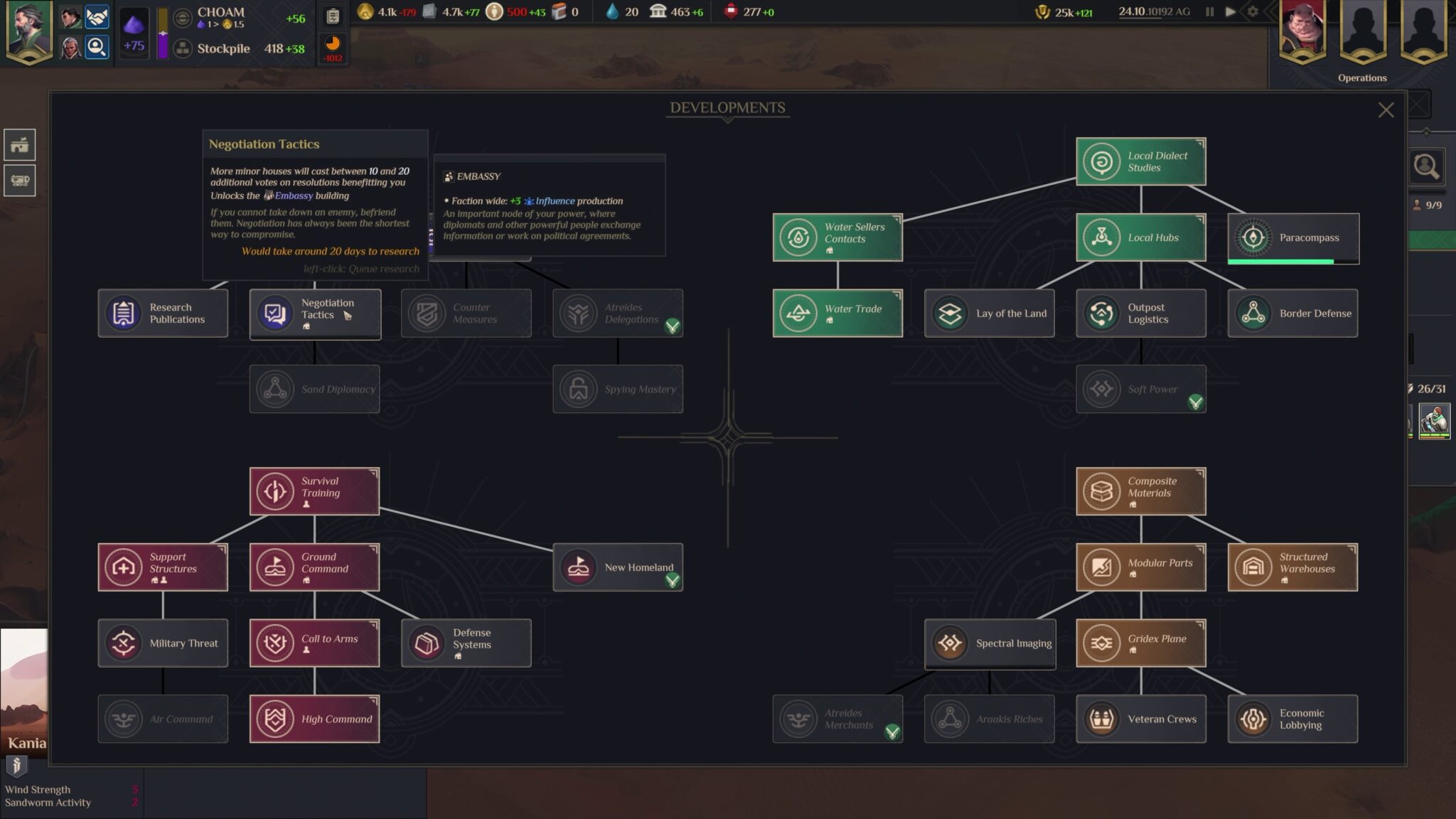The width and height of the screenshot is (1456, 819).
Task: Expand the Spying Mastery research branch
Action: click(x=617, y=389)
